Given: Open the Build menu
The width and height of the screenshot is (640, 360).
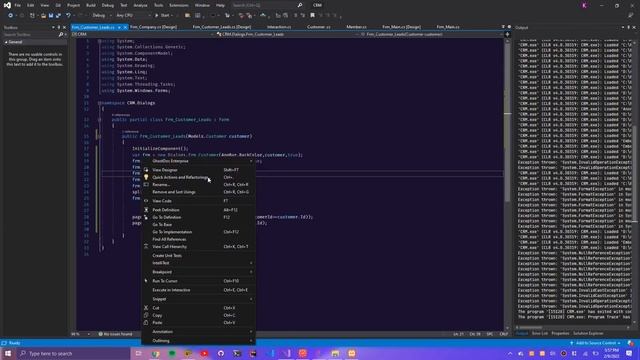Looking at the screenshot, I should 91,5.
